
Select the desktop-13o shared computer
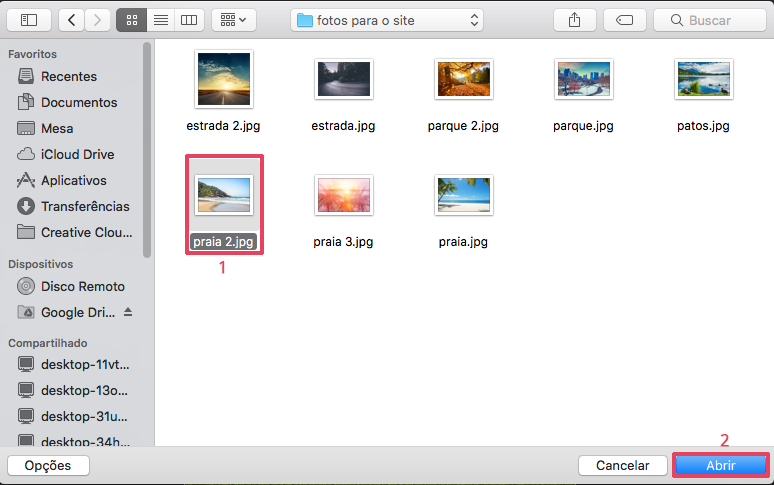click(73, 390)
